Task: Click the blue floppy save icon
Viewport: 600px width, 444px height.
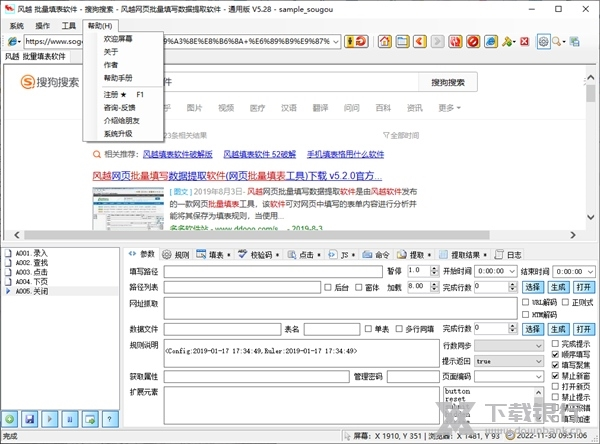Action: 30,419
